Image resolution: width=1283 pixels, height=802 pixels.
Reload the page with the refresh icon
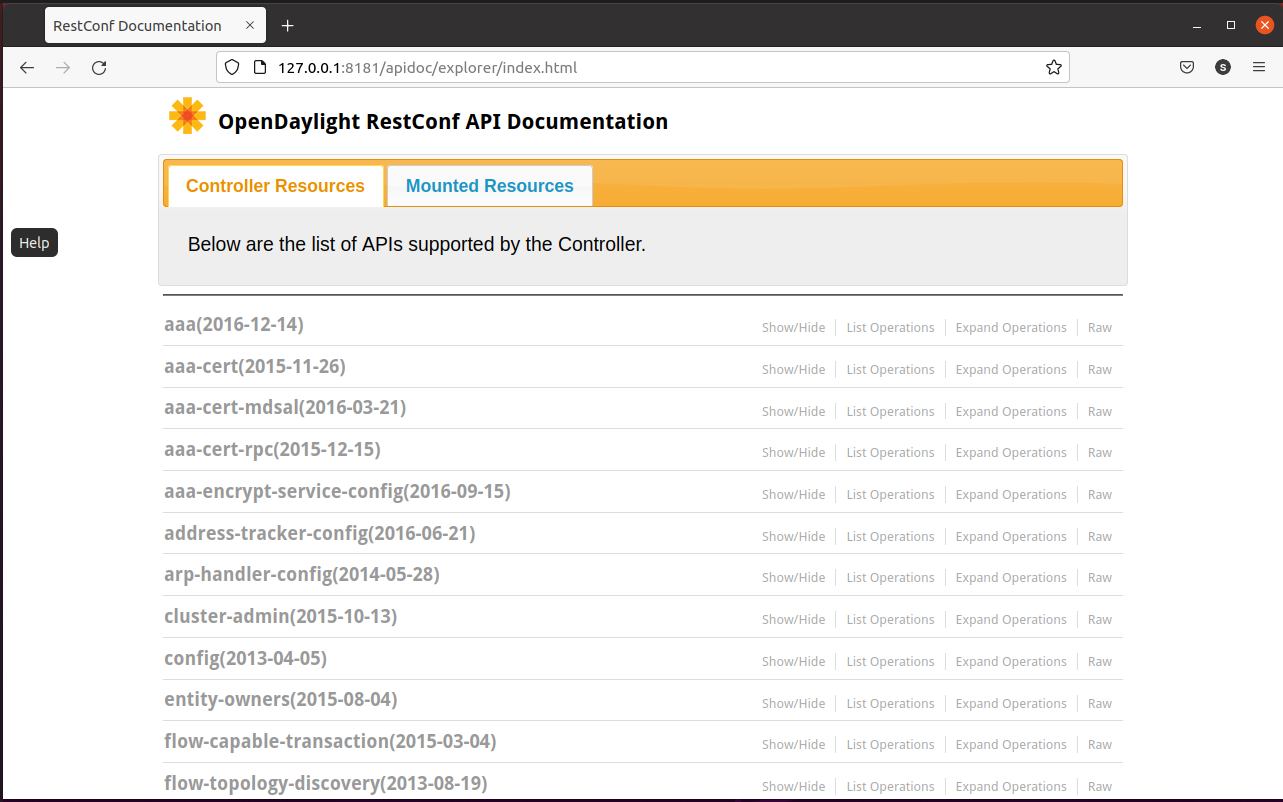(x=99, y=68)
